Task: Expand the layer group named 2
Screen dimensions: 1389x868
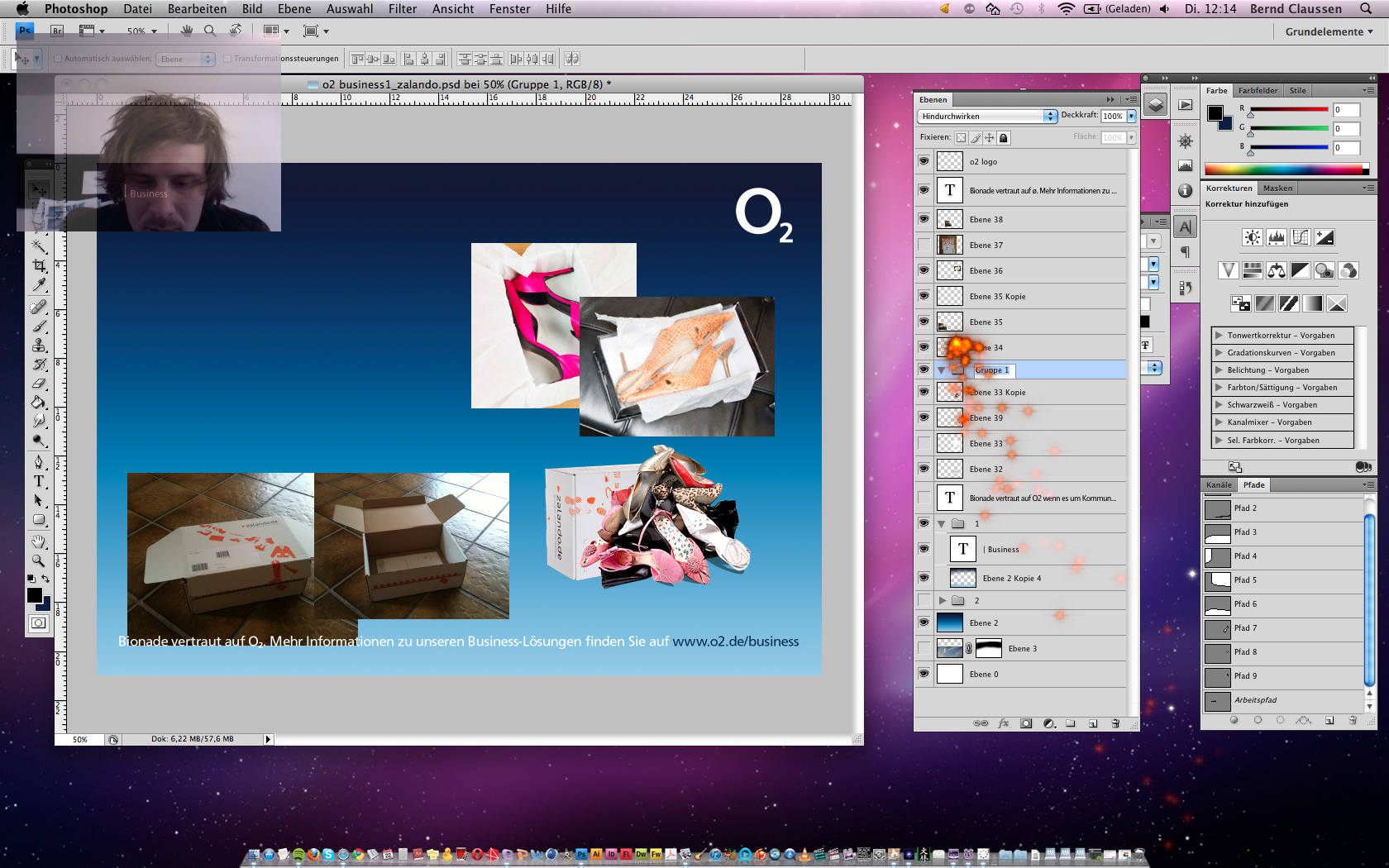Action: tap(942, 600)
